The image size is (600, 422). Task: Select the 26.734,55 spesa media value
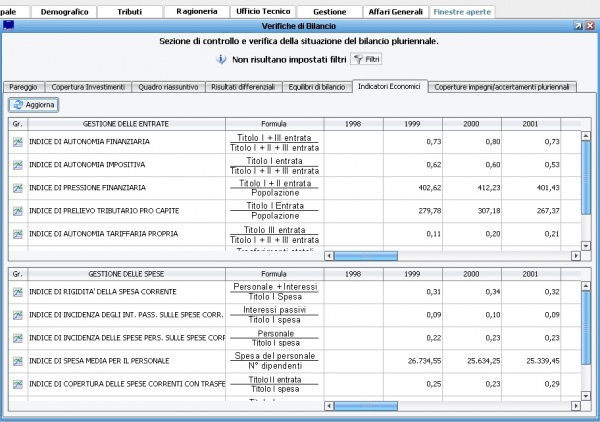tap(424, 361)
